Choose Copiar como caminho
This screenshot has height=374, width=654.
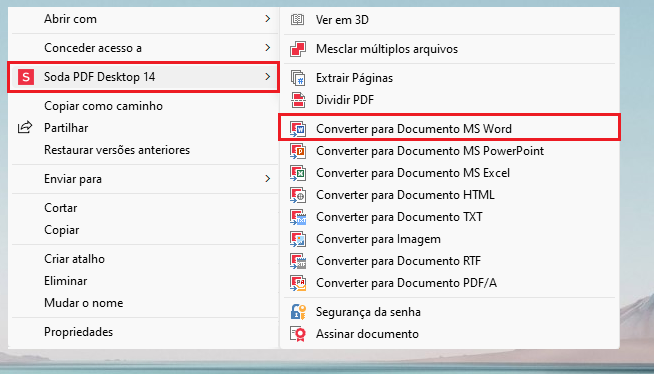pos(144,106)
